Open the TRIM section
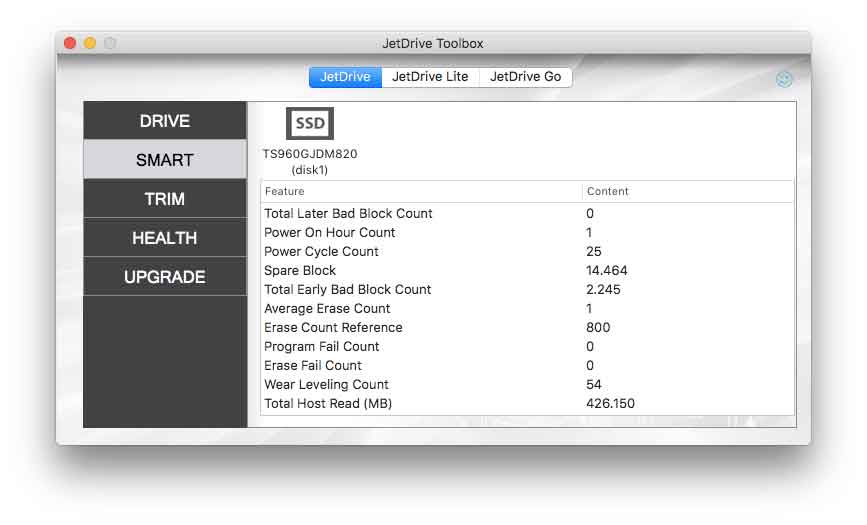The height and width of the screenshot is (525, 867). coord(165,199)
